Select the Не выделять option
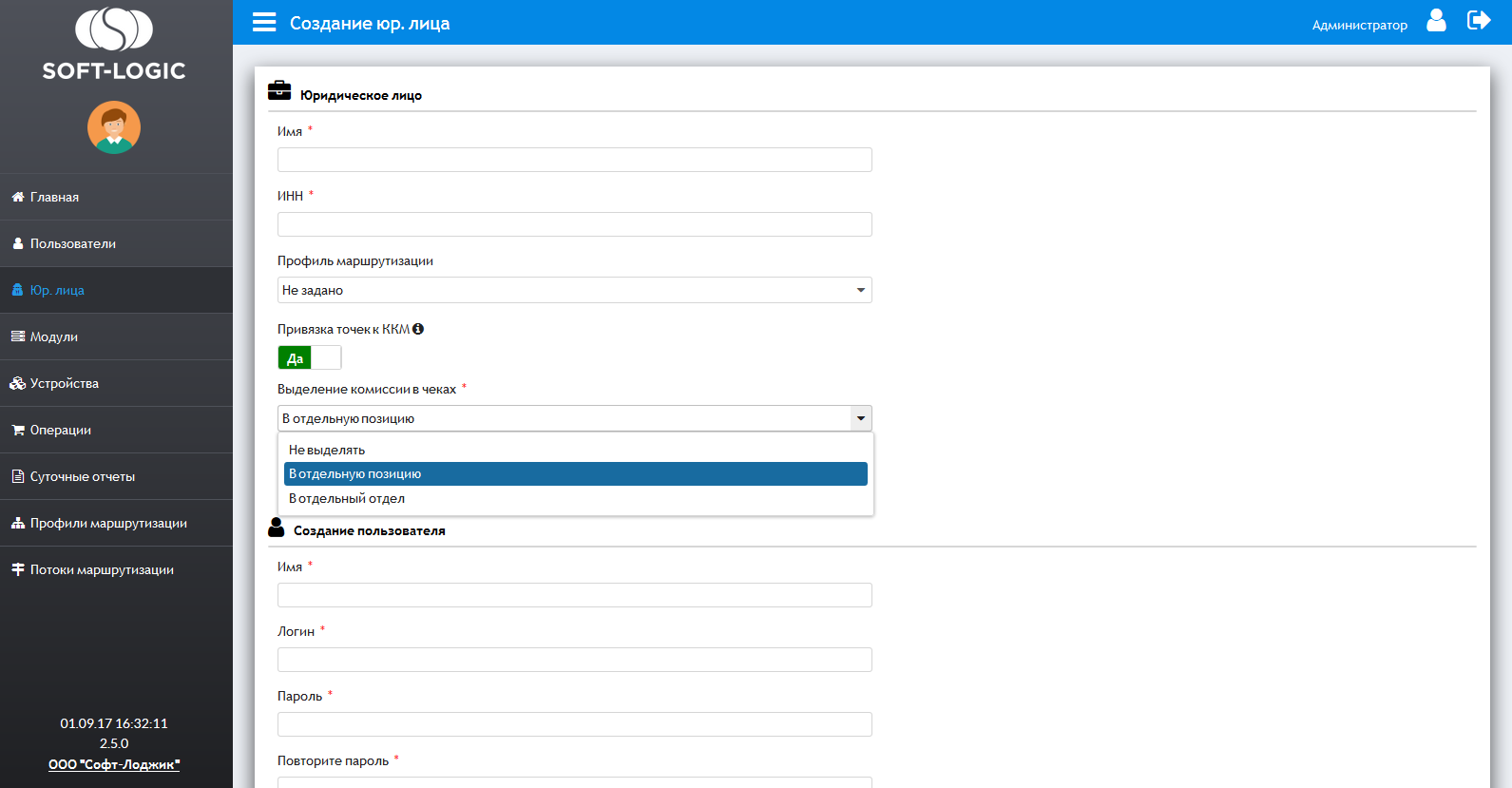This screenshot has height=788, width=1512. [x=576, y=450]
